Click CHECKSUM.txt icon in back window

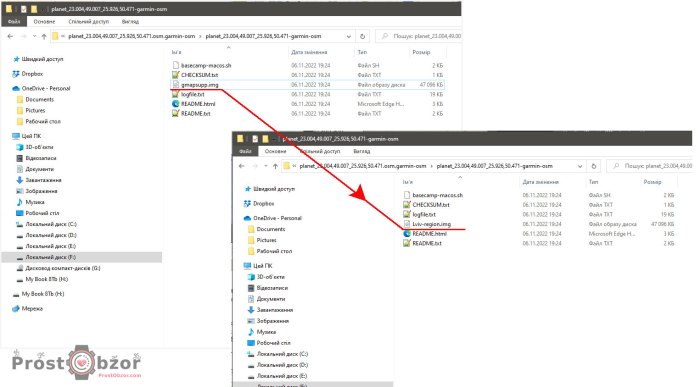(175, 75)
